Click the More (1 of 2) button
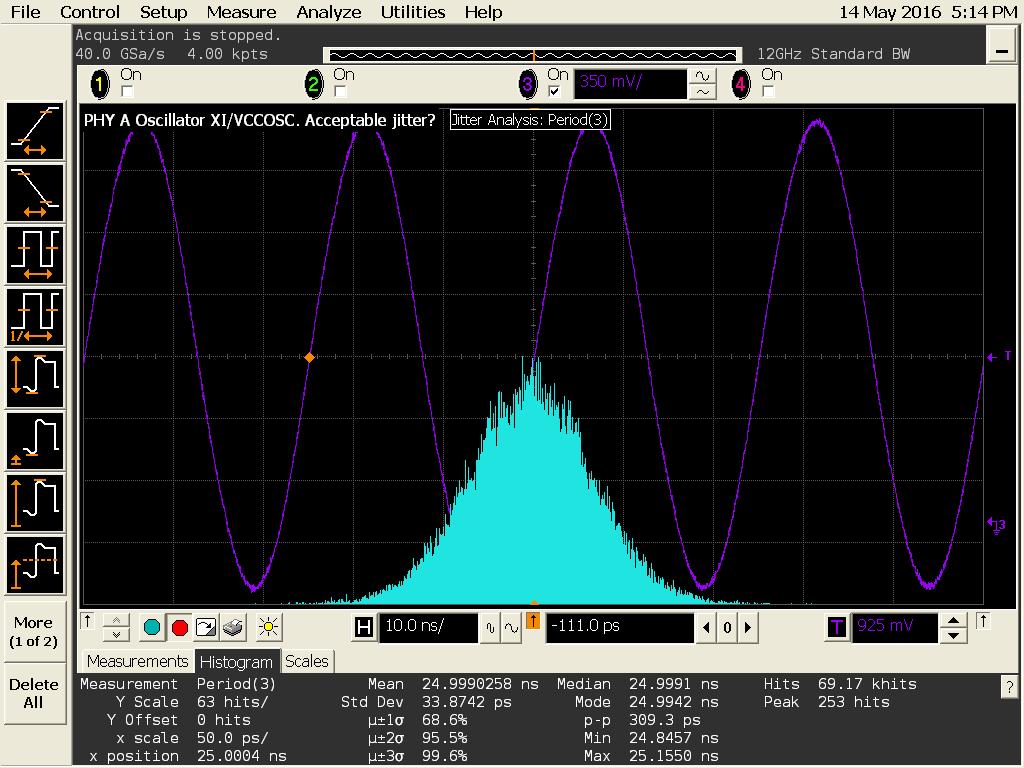The width and height of the screenshot is (1024, 768). 33,632
